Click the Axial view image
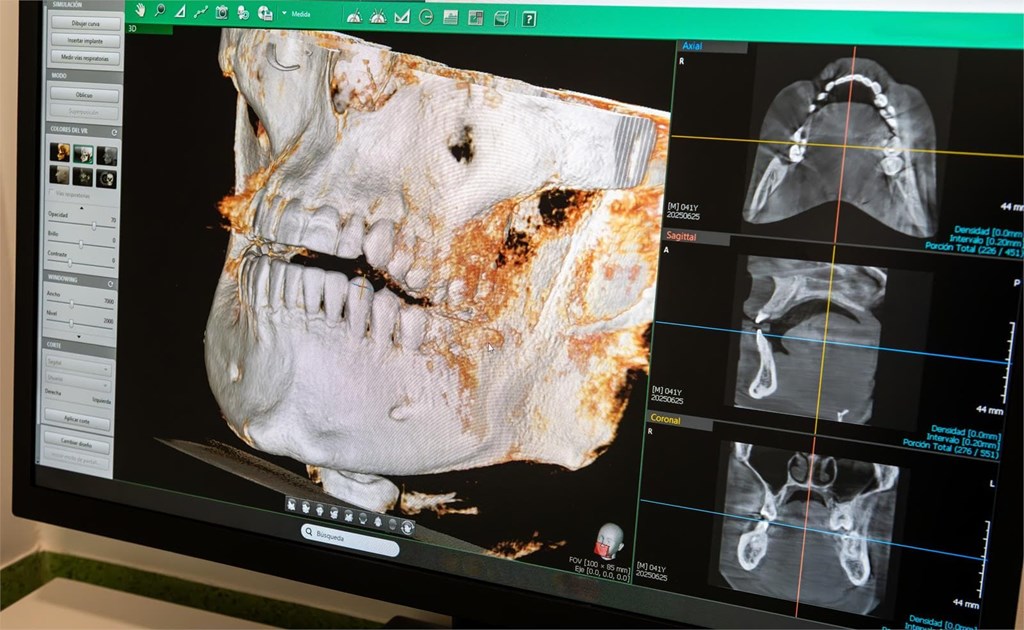This screenshot has width=1024, height=630. pyautogui.click(x=841, y=147)
